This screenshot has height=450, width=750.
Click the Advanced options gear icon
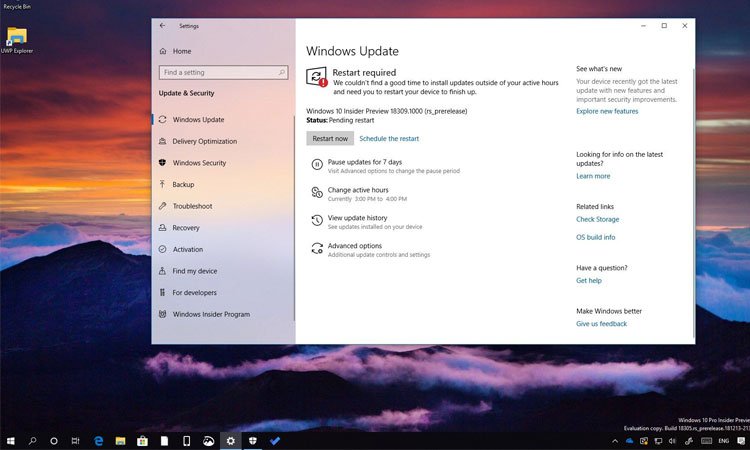(x=317, y=249)
